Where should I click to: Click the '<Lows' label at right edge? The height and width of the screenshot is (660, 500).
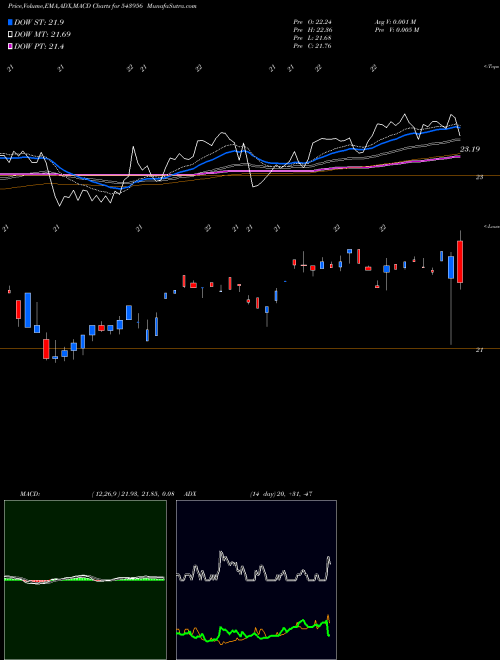(491, 226)
